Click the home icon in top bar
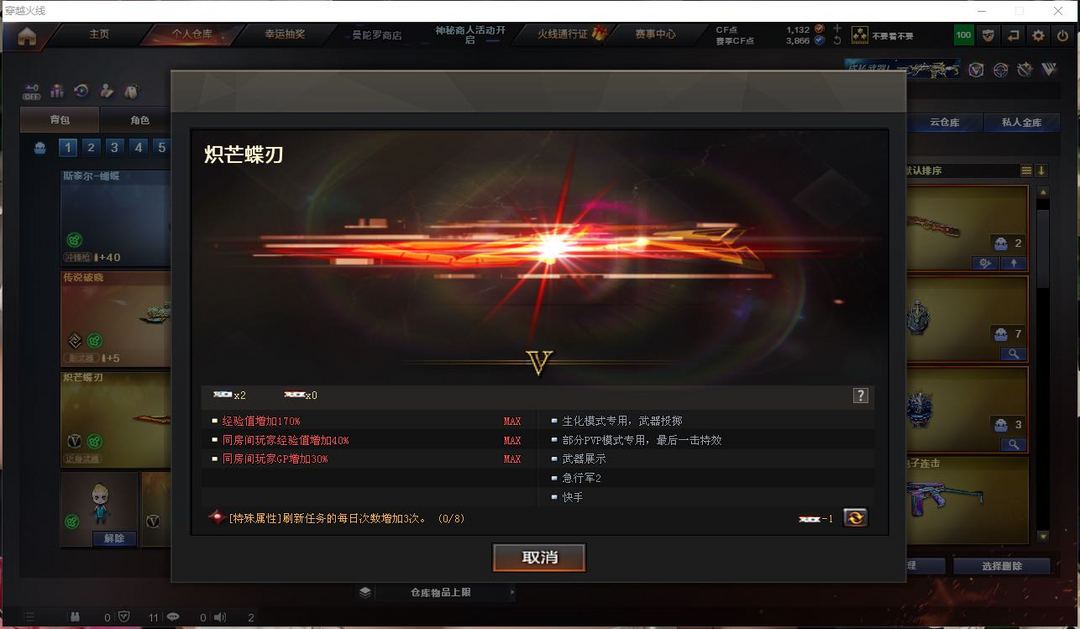Image resolution: width=1080 pixels, height=629 pixels. point(27,36)
